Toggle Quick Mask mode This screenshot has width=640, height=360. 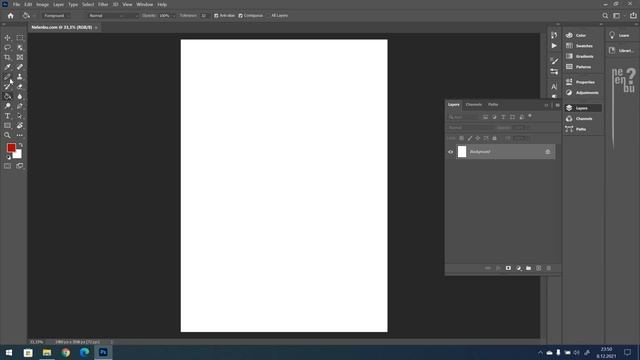(x=7, y=166)
